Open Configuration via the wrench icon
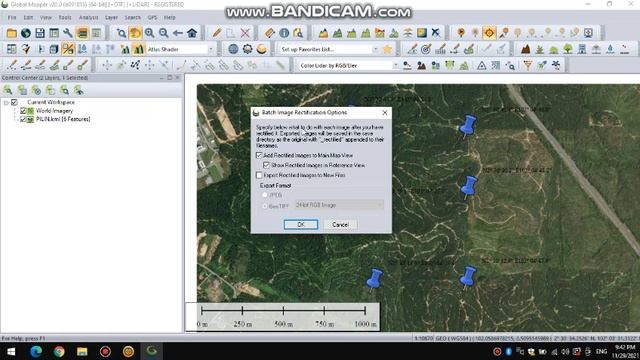Image resolution: width=640 pixels, height=360 pixels. [68, 33]
